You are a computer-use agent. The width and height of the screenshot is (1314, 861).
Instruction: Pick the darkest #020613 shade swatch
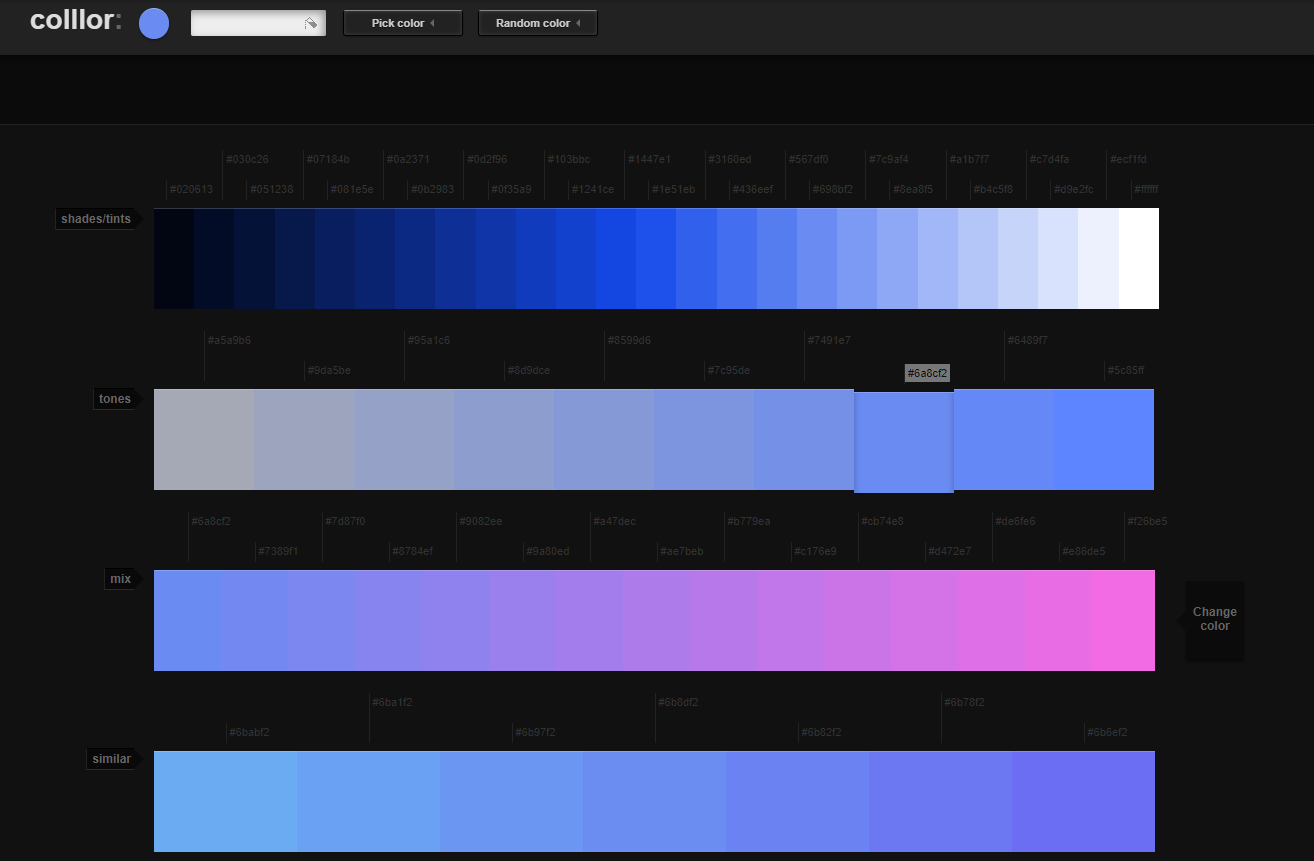coord(174,258)
